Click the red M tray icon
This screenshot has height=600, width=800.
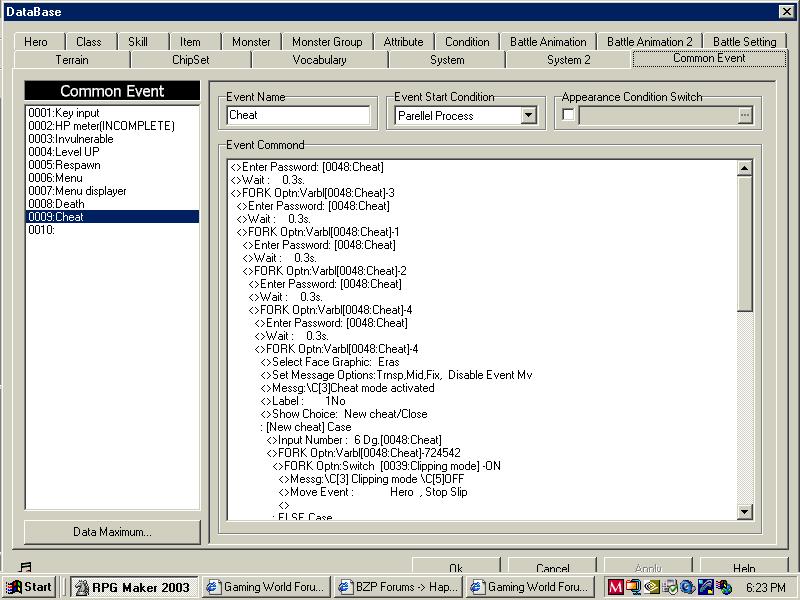pos(615,587)
